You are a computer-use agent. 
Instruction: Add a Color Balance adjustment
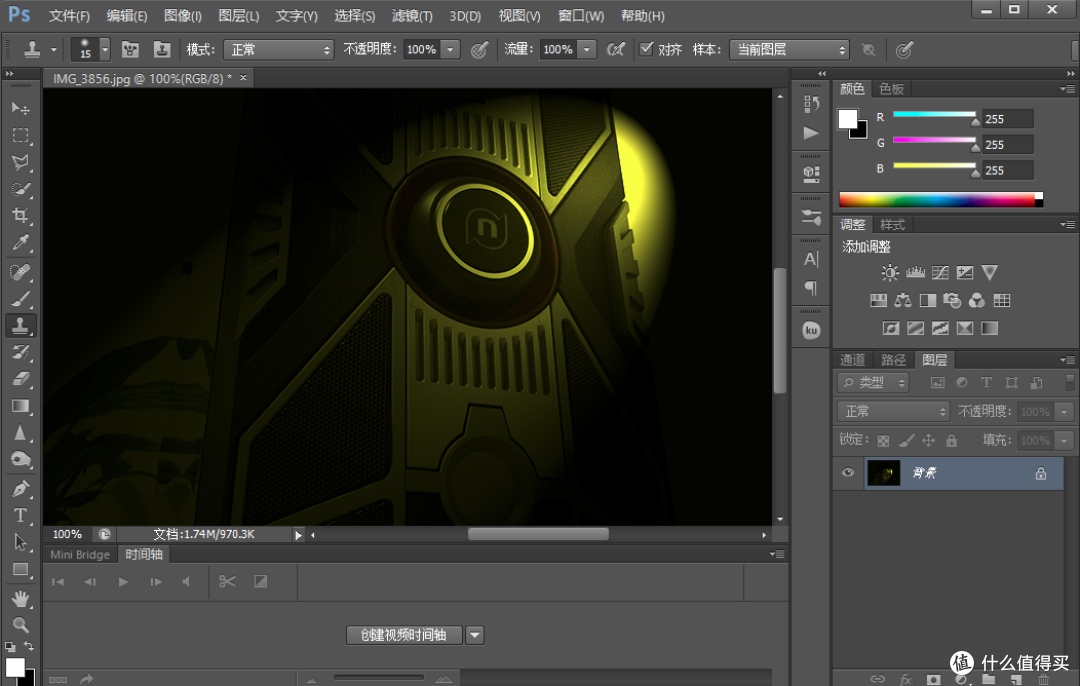(903, 300)
